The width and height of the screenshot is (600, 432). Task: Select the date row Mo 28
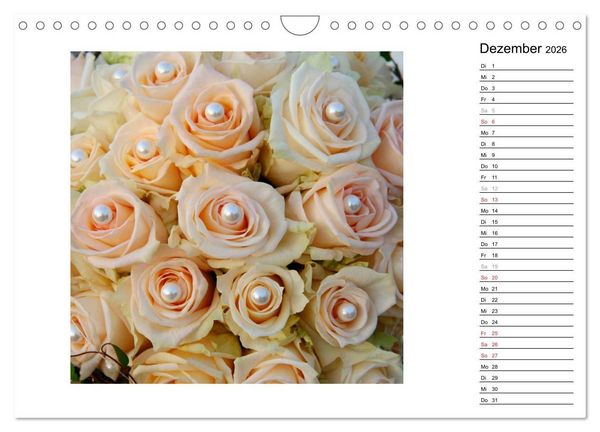[x=527, y=366]
